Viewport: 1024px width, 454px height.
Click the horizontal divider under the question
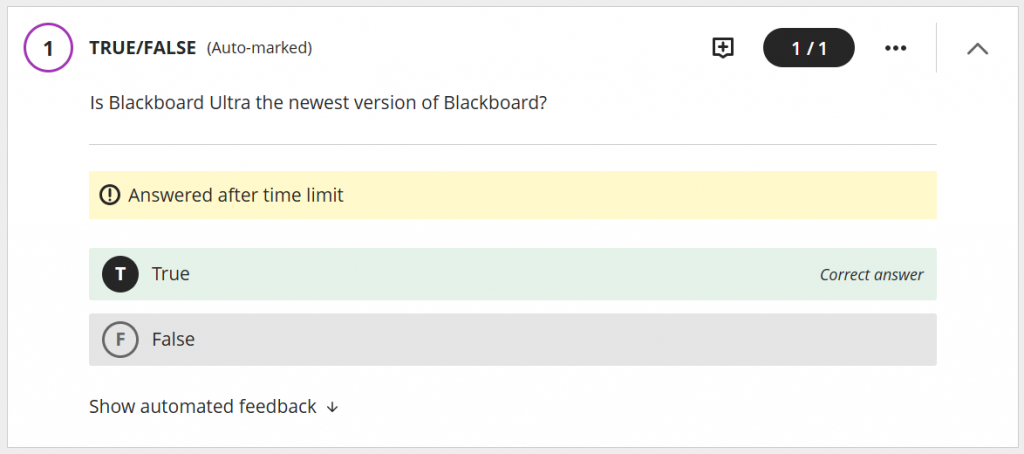512,145
